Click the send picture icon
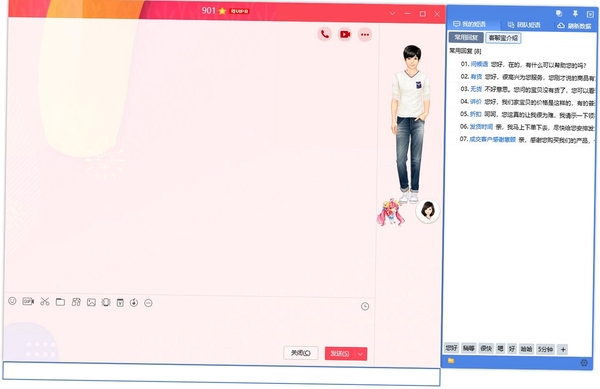Viewport: 600px width, 389px height. tap(91, 302)
